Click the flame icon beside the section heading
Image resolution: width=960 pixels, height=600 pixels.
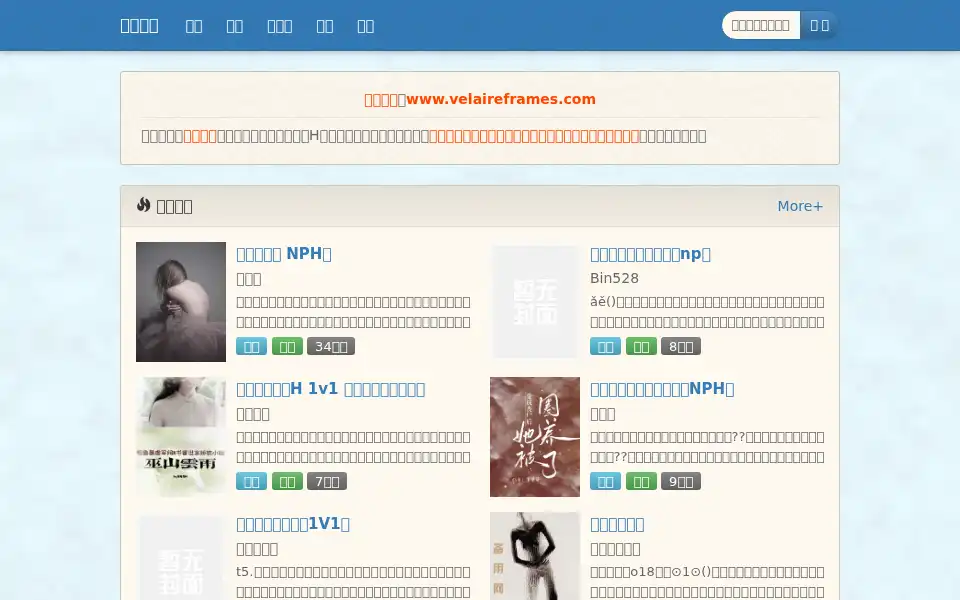[143, 205]
